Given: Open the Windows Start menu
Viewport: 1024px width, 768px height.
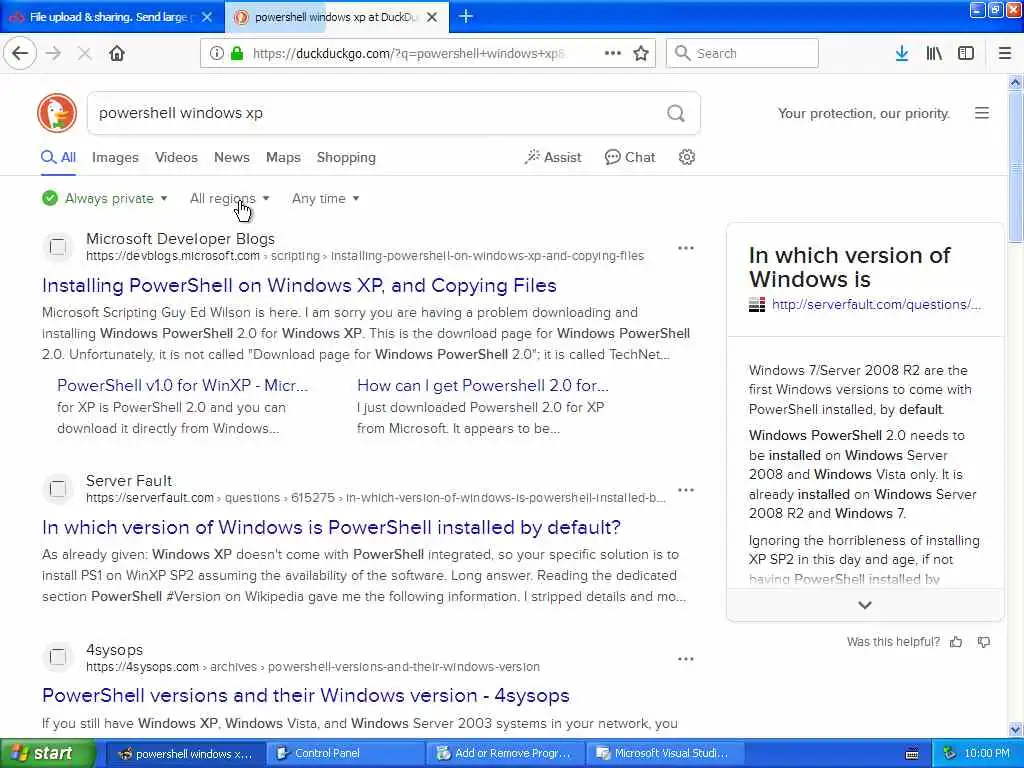Looking at the screenshot, I should 48,754.
